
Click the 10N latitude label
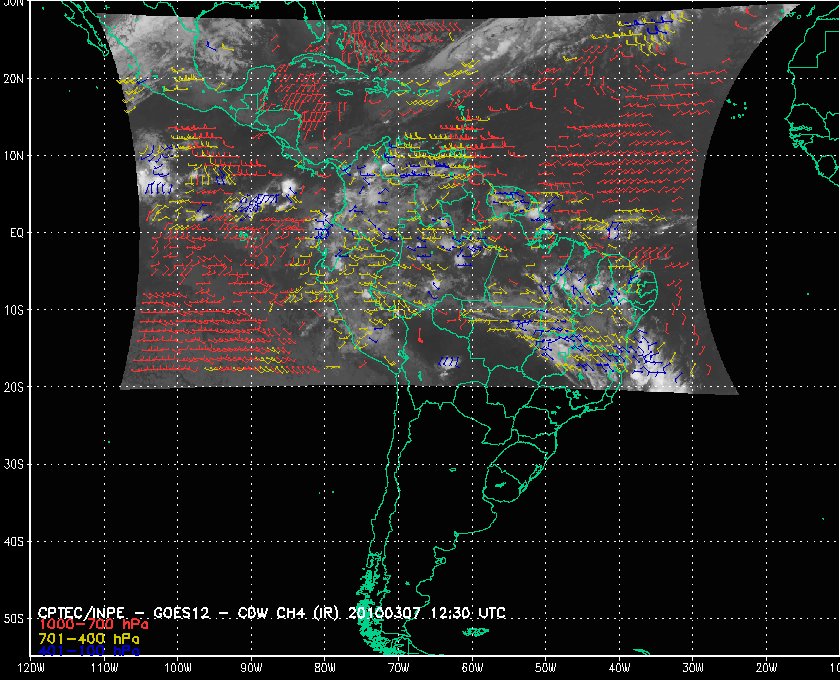[13, 155]
